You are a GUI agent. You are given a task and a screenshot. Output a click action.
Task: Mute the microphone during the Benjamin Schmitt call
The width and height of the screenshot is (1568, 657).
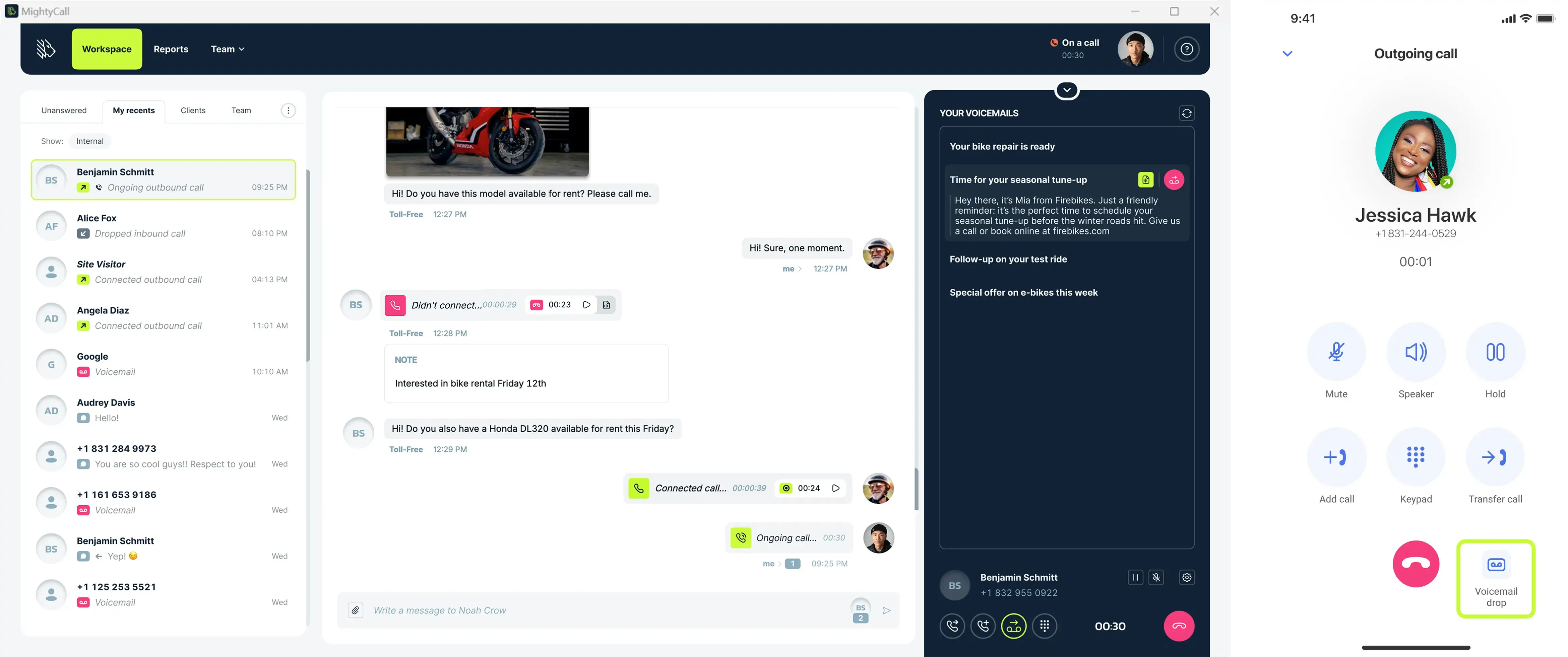coord(1156,577)
